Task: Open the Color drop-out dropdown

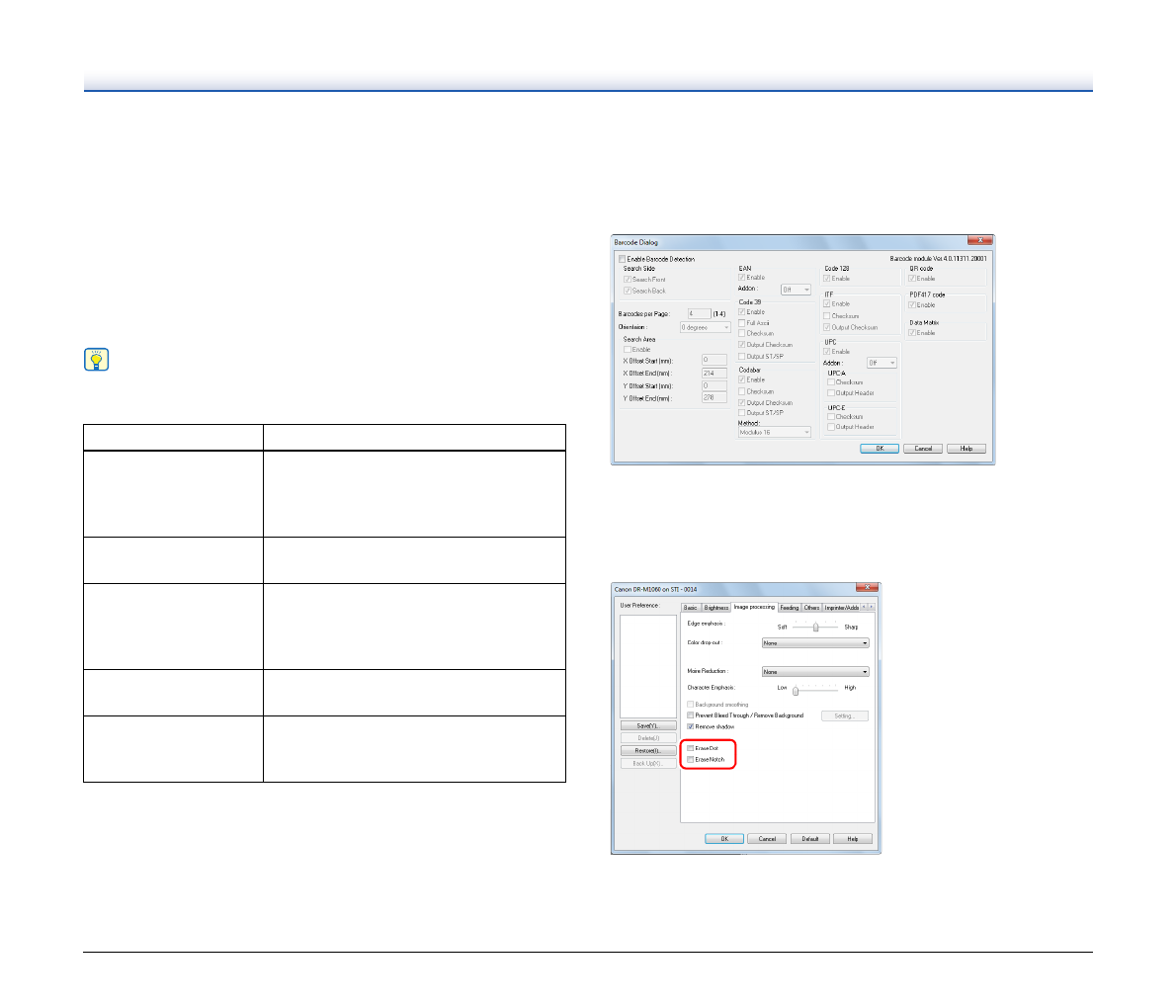Action: click(814, 642)
